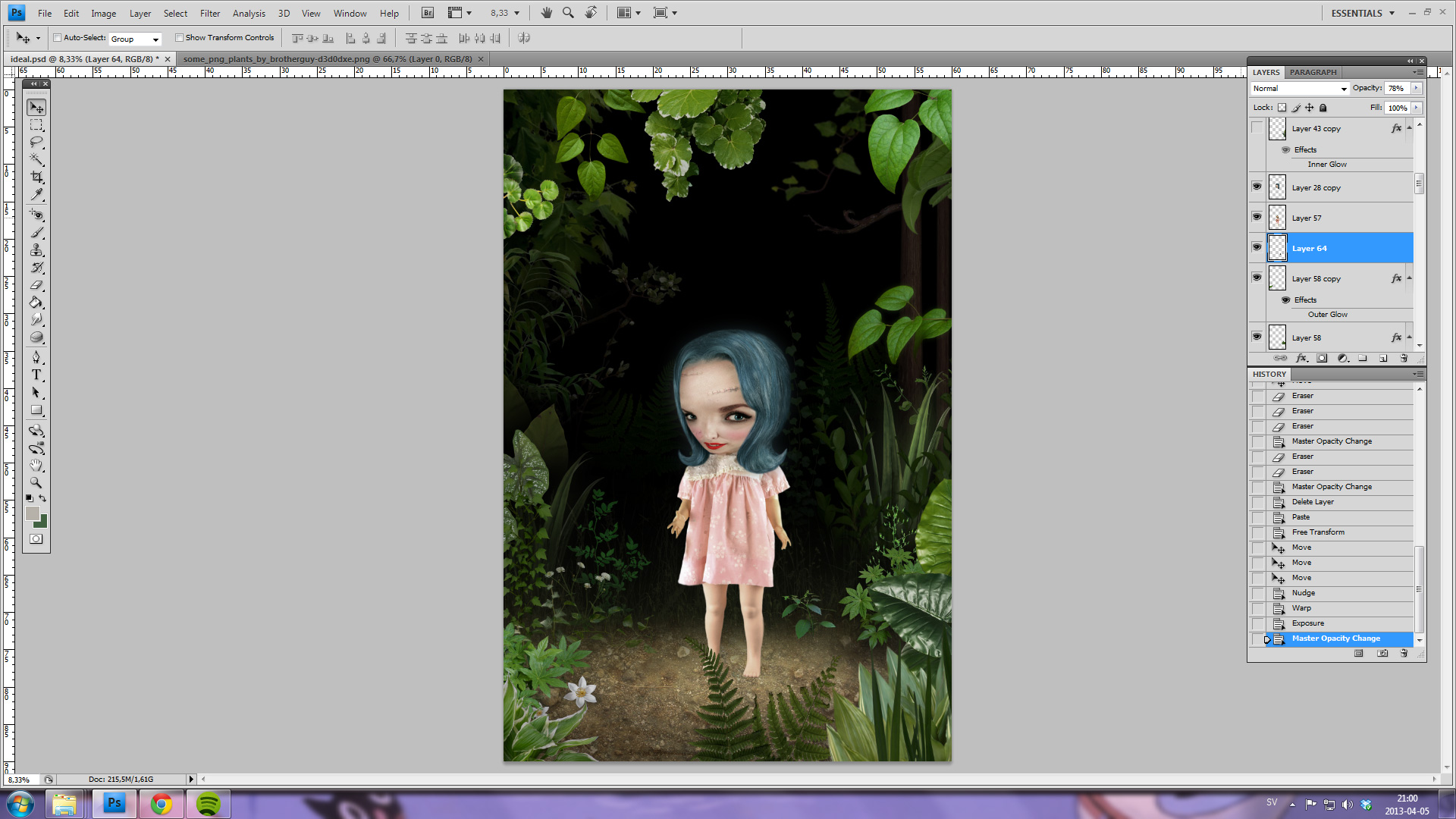This screenshot has width=1456, height=819.
Task: Select the Crop tool
Action: coord(36,177)
